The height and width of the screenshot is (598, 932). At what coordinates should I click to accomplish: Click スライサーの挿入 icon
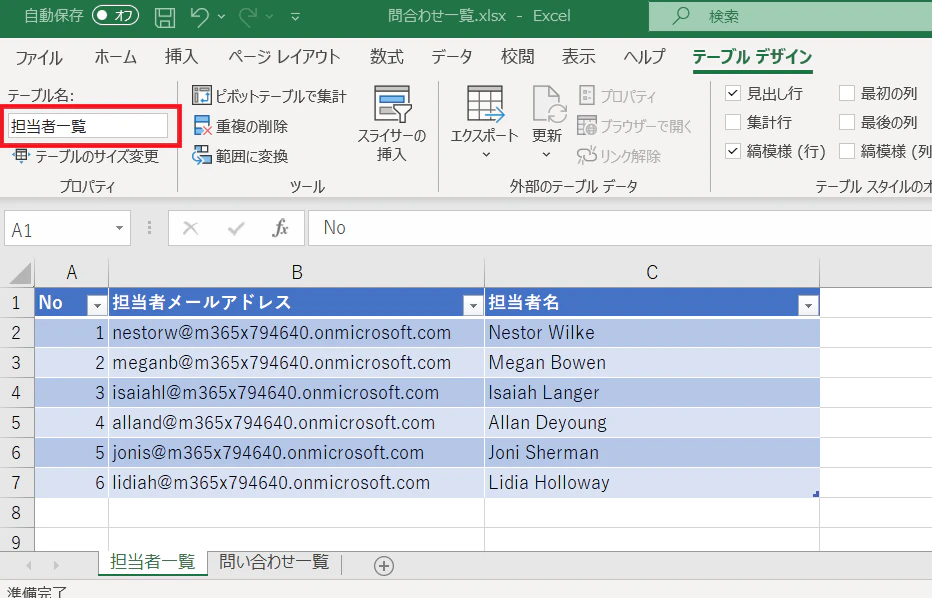click(x=392, y=104)
